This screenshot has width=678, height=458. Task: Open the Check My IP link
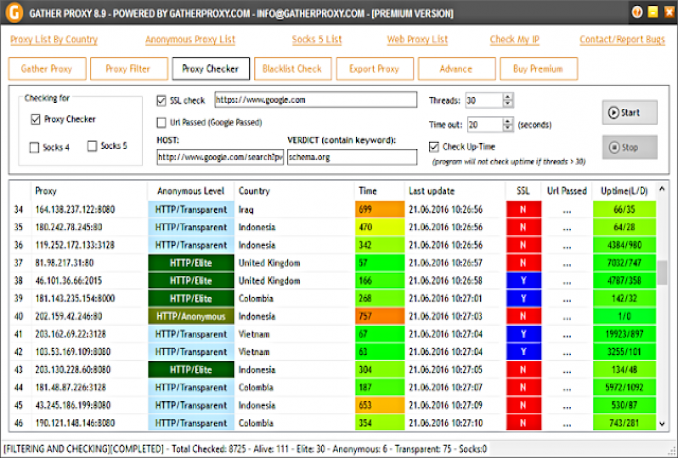click(x=516, y=40)
